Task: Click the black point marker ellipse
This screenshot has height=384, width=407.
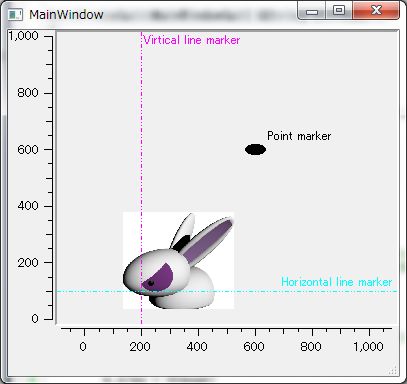Action: pyautogui.click(x=255, y=150)
